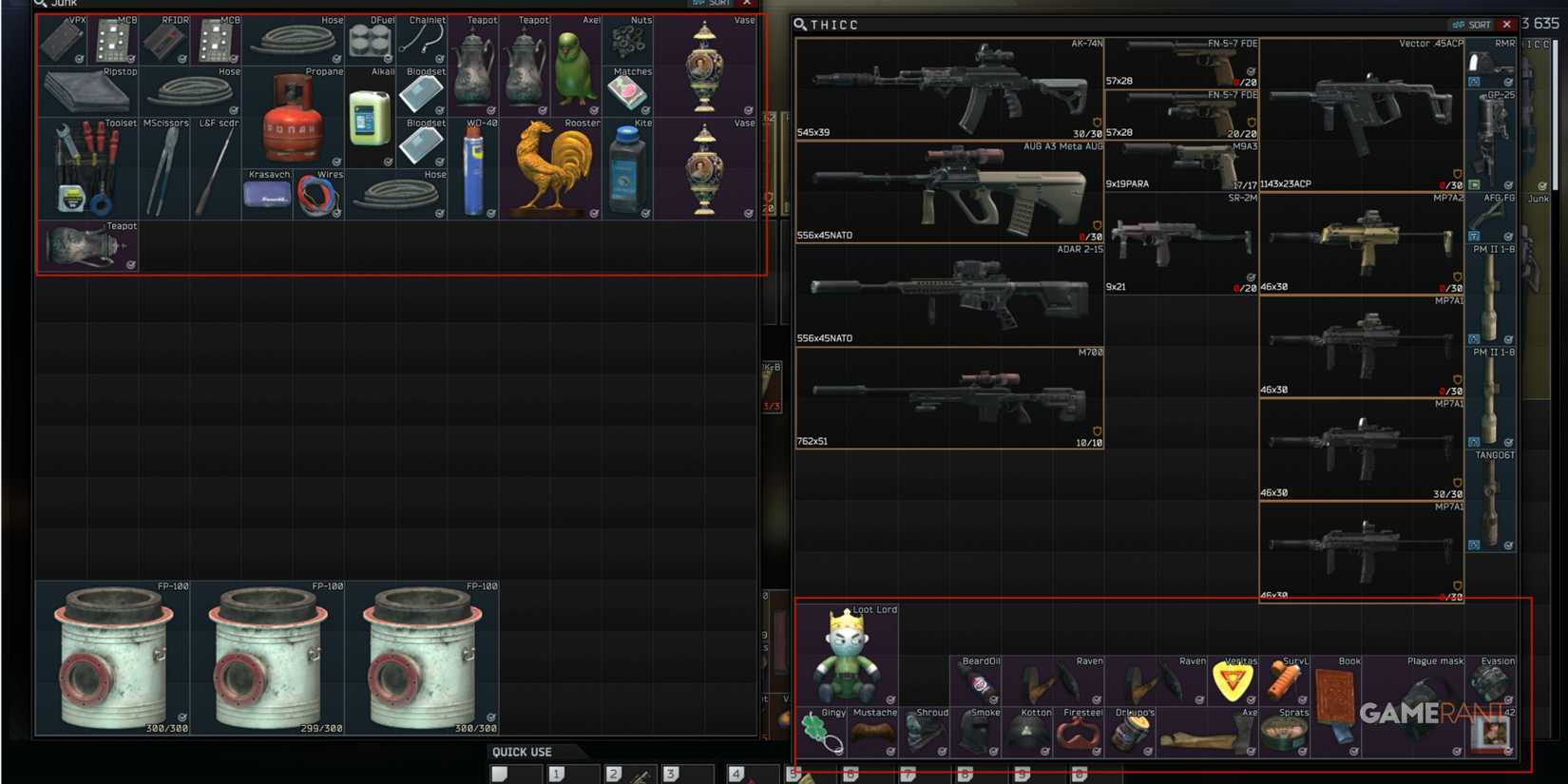Select the FP-100 filter with 299/300 durability

269,658
